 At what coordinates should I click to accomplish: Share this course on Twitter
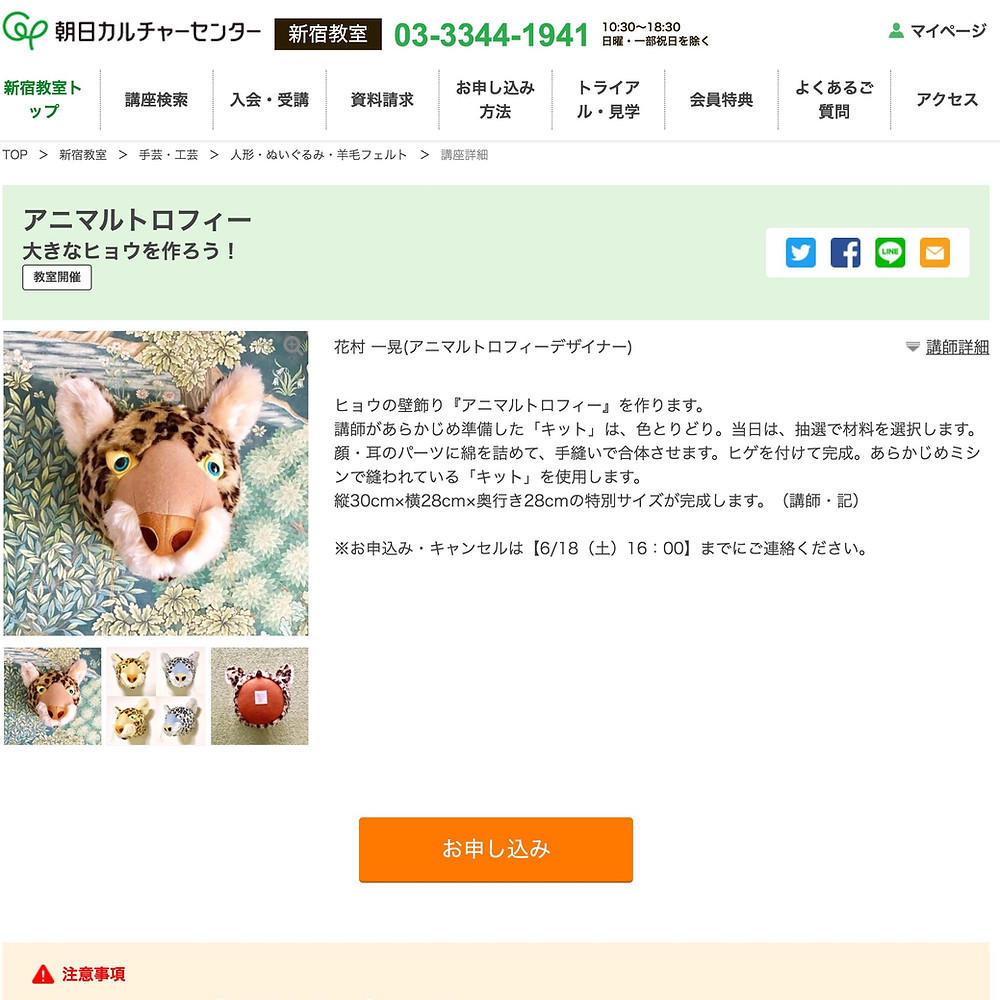tap(800, 253)
